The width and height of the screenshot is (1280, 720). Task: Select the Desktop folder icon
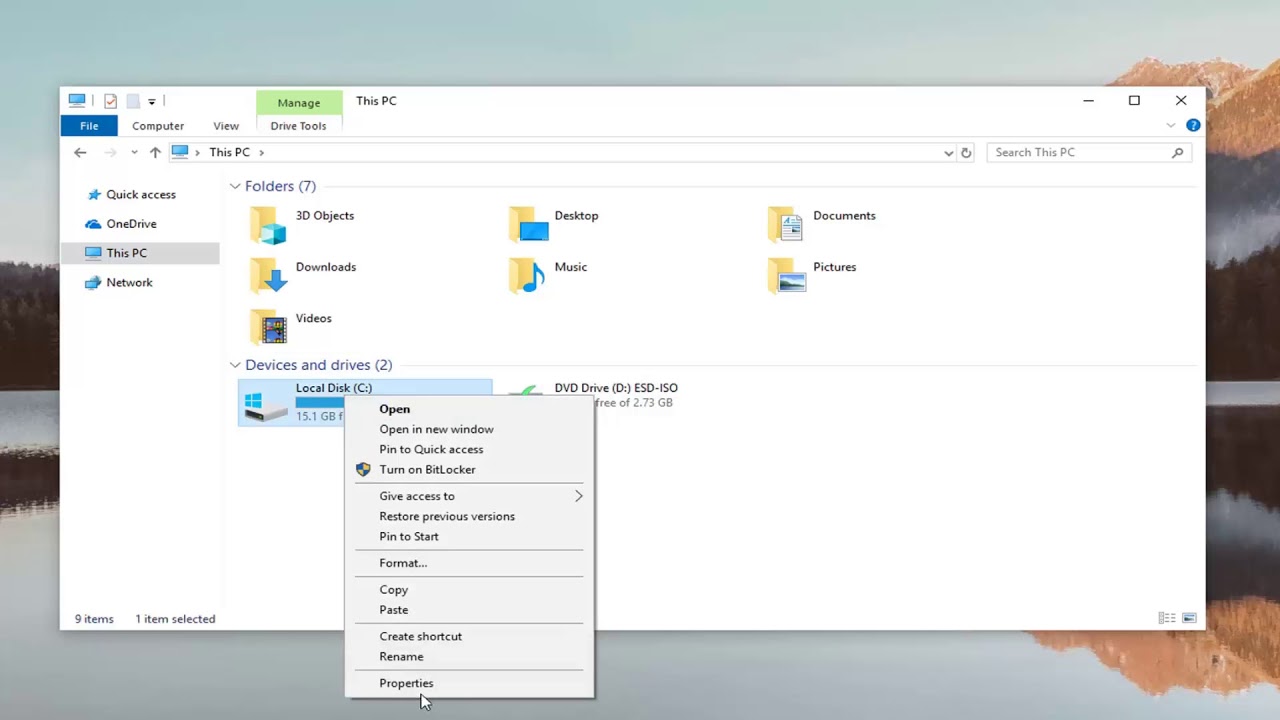coord(528,225)
